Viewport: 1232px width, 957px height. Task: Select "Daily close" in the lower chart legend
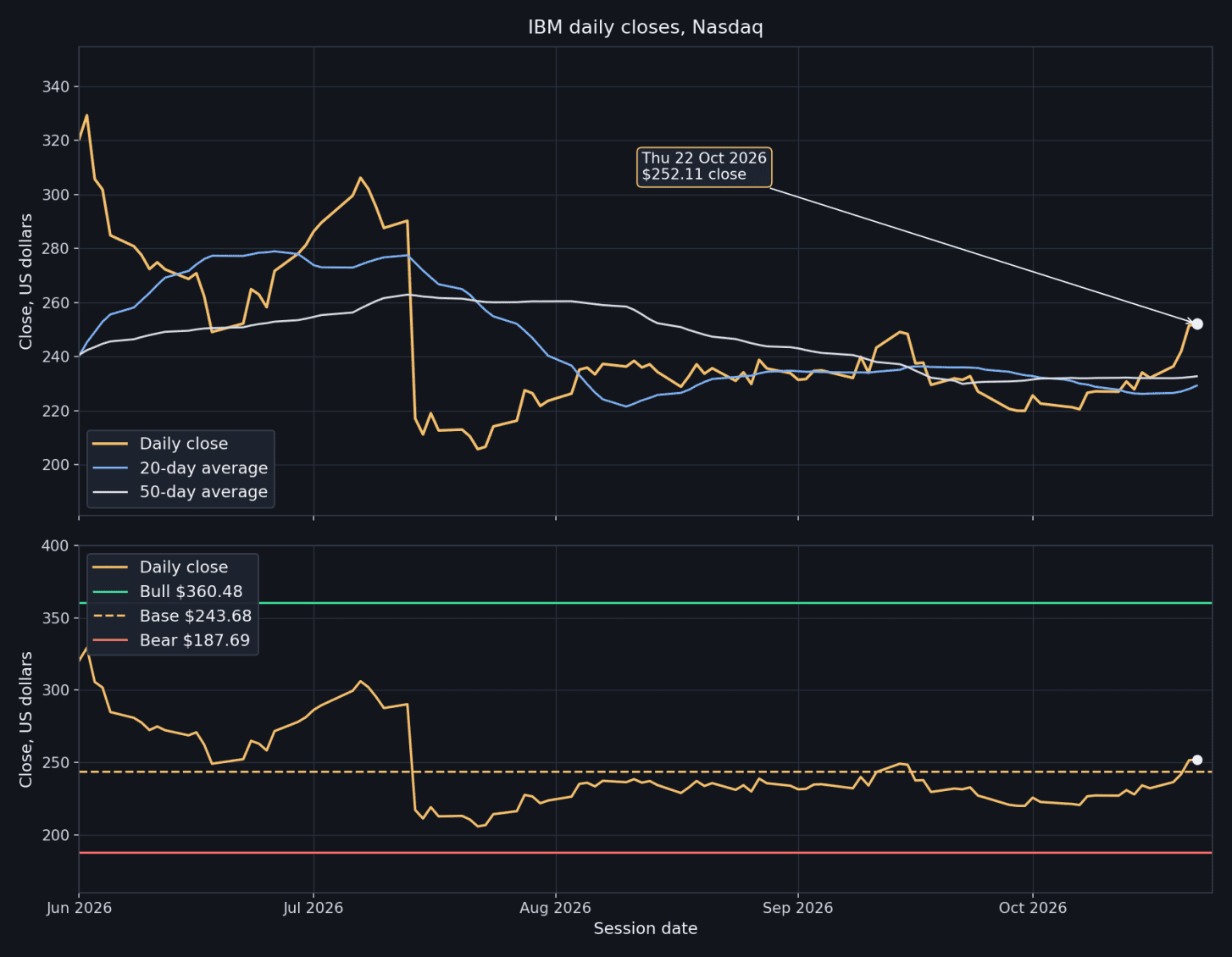click(184, 567)
